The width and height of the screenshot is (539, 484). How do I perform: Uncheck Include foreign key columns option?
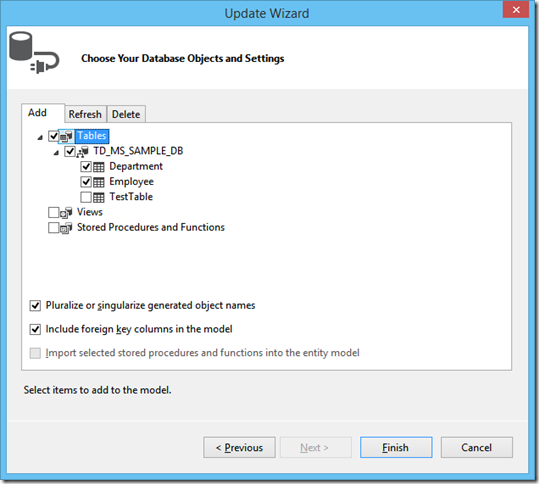click(35, 329)
